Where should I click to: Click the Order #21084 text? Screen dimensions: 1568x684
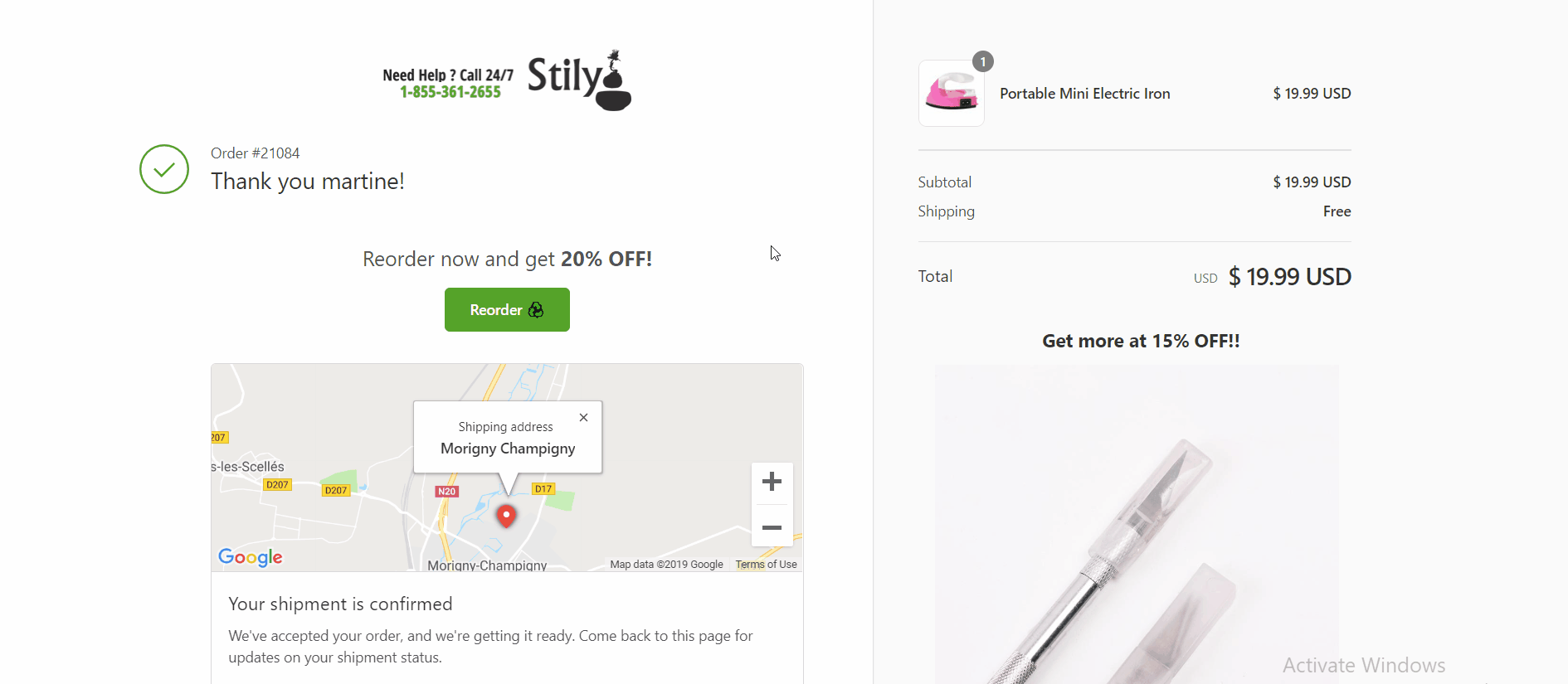click(256, 153)
